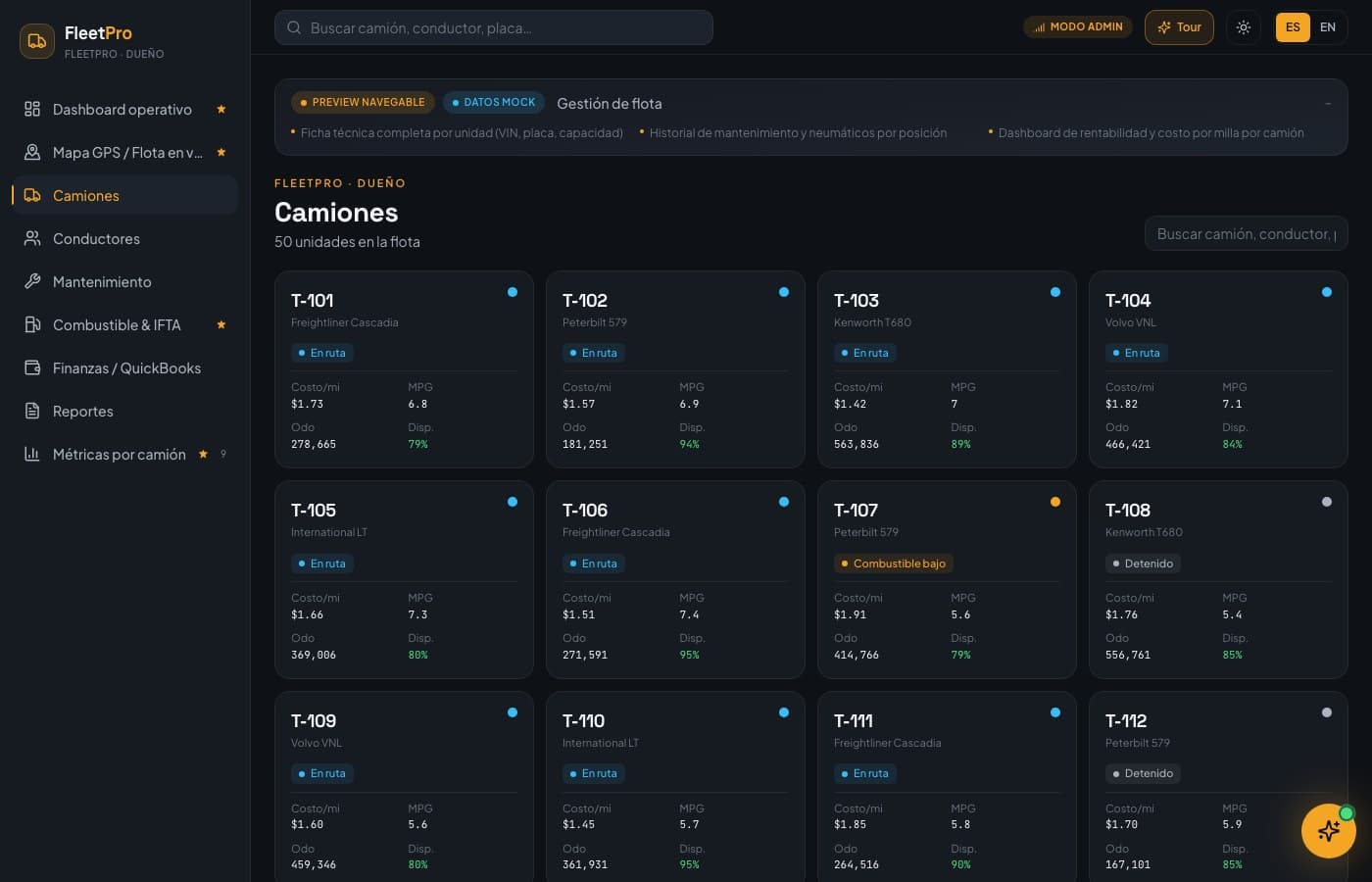Click the PREVIEW NAVEGABLE badge
The width and height of the screenshot is (1372, 882).
(362, 102)
